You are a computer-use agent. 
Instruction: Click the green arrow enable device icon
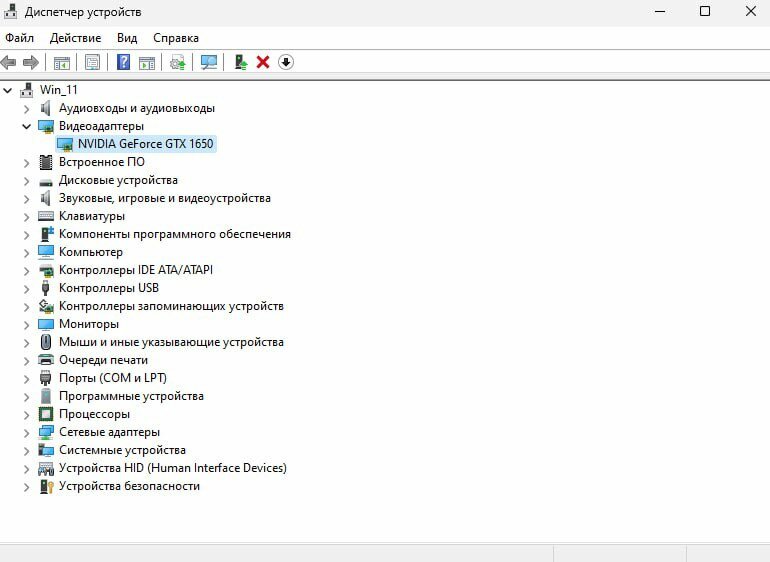coord(241,62)
